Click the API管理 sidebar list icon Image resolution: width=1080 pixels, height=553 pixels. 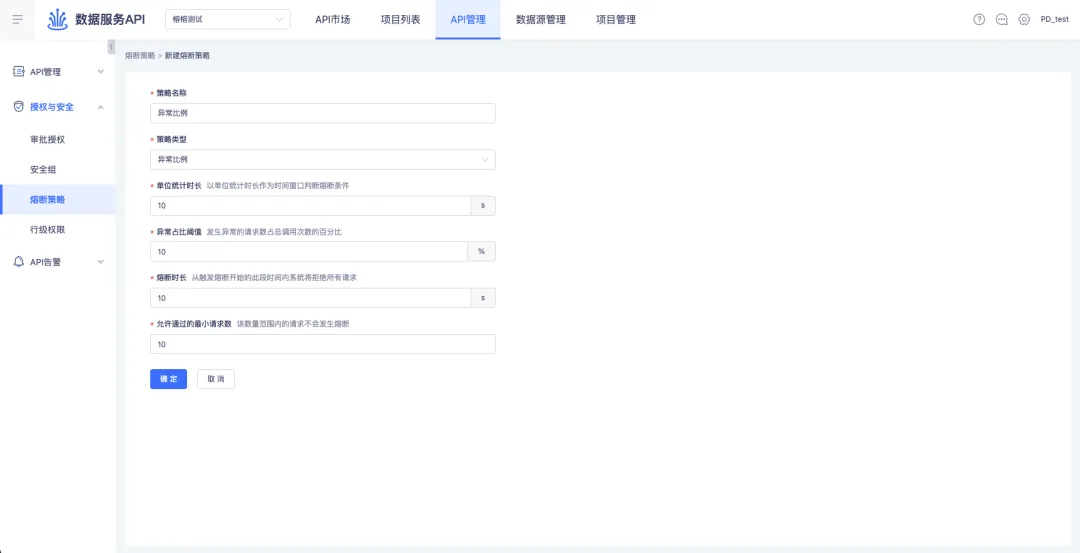point(19,72)
